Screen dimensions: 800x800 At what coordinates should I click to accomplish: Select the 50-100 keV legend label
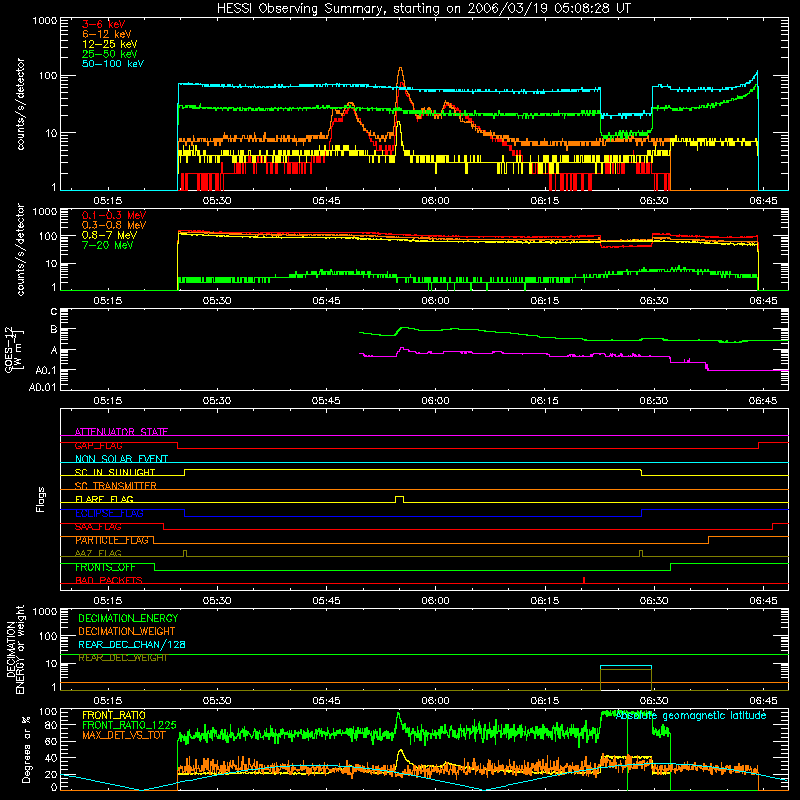pos(113,64)
